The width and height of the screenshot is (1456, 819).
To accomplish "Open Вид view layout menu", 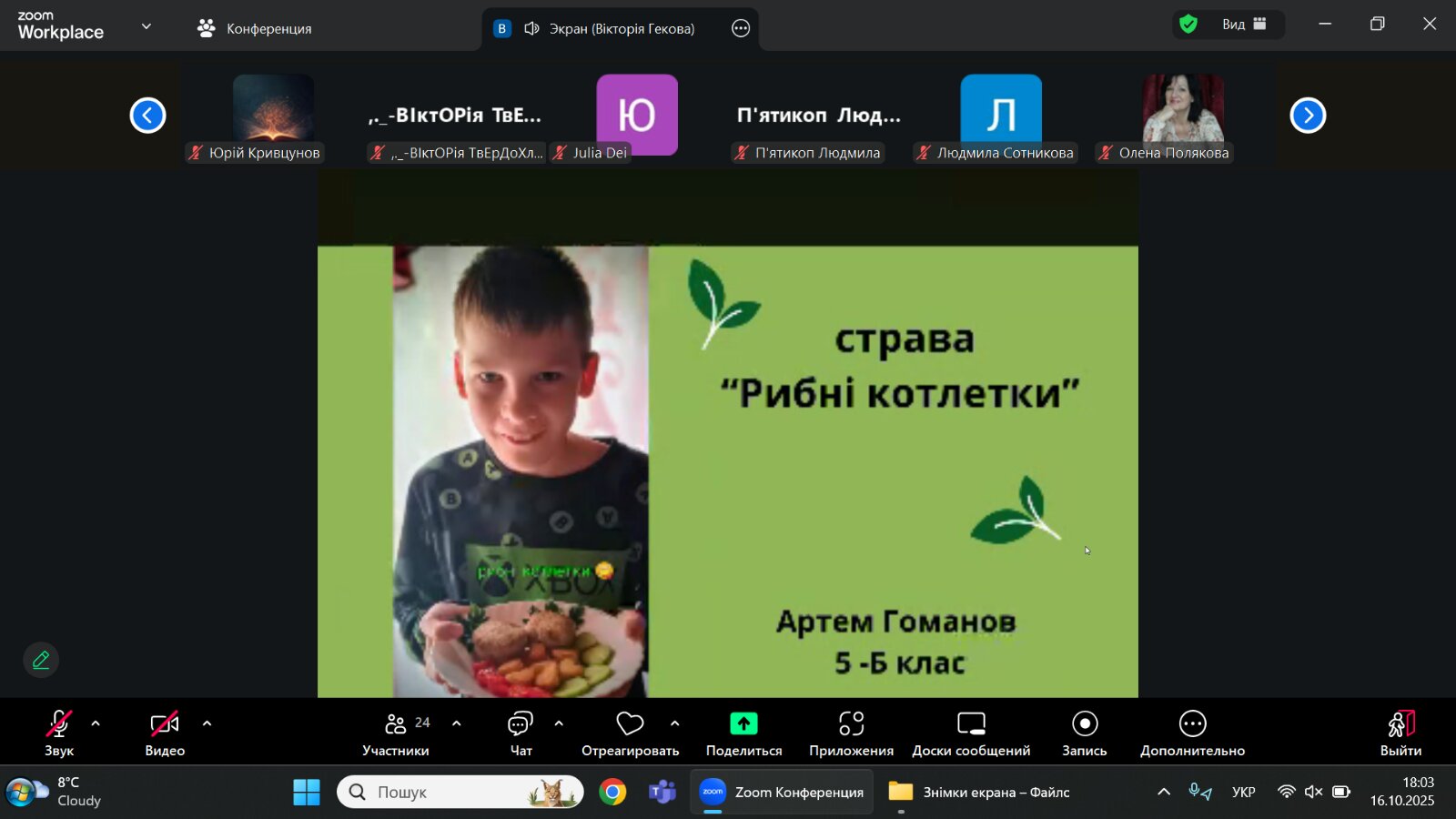I will click(1244, 25).
